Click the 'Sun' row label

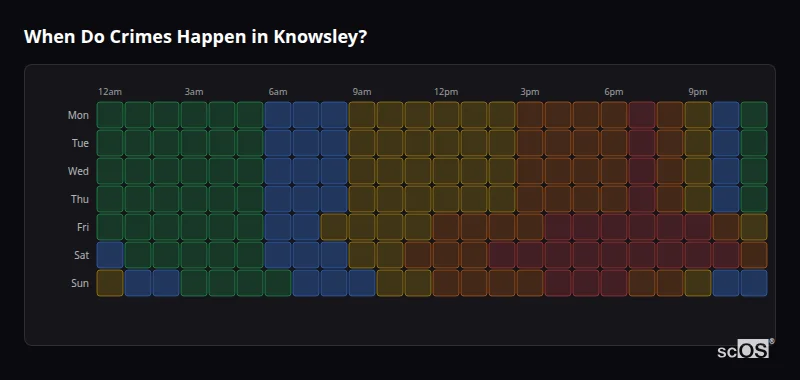(80, 284)
